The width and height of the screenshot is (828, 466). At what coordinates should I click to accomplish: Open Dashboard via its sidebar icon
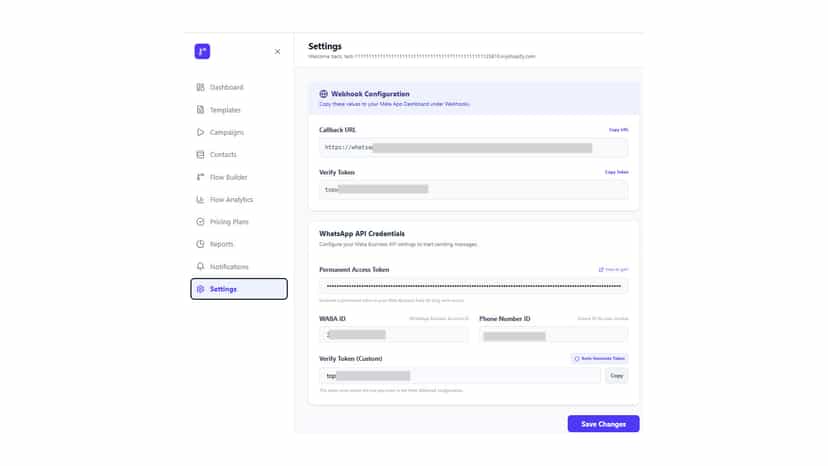click(x=200, y=87)
